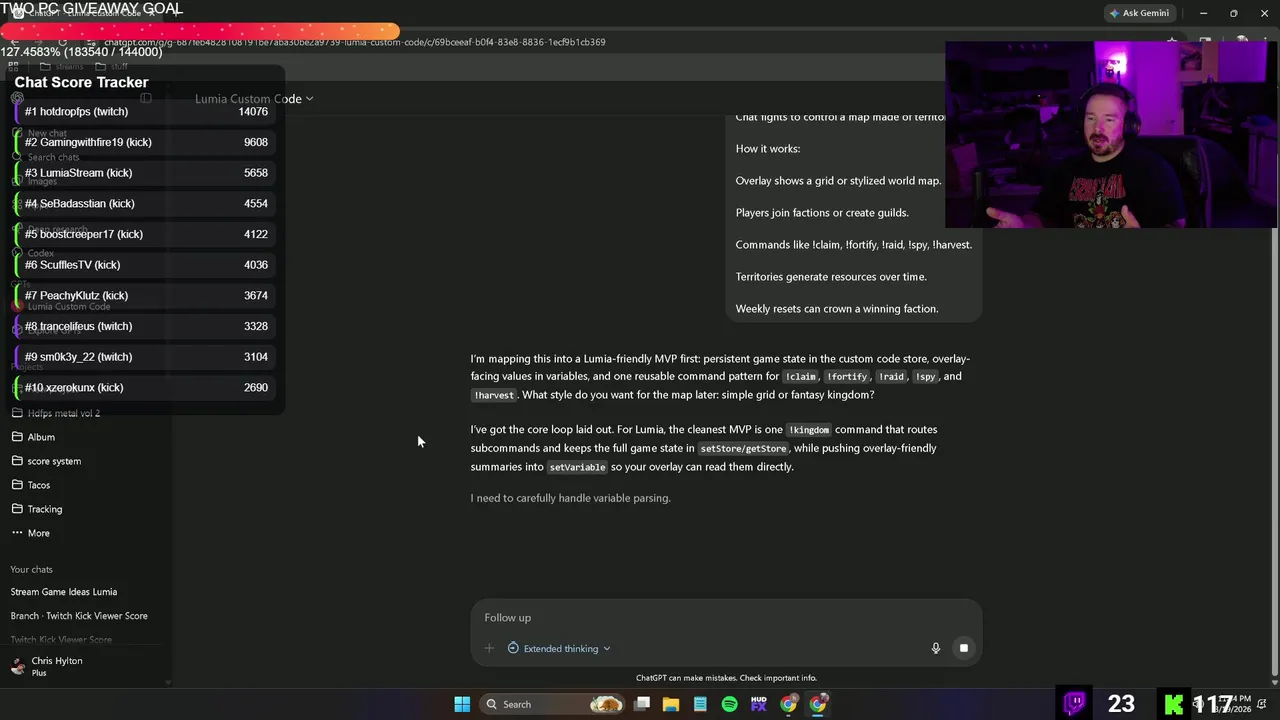Click the setVariable inline code
This screenshot has width=1280, height=720.
pos(577,467)
